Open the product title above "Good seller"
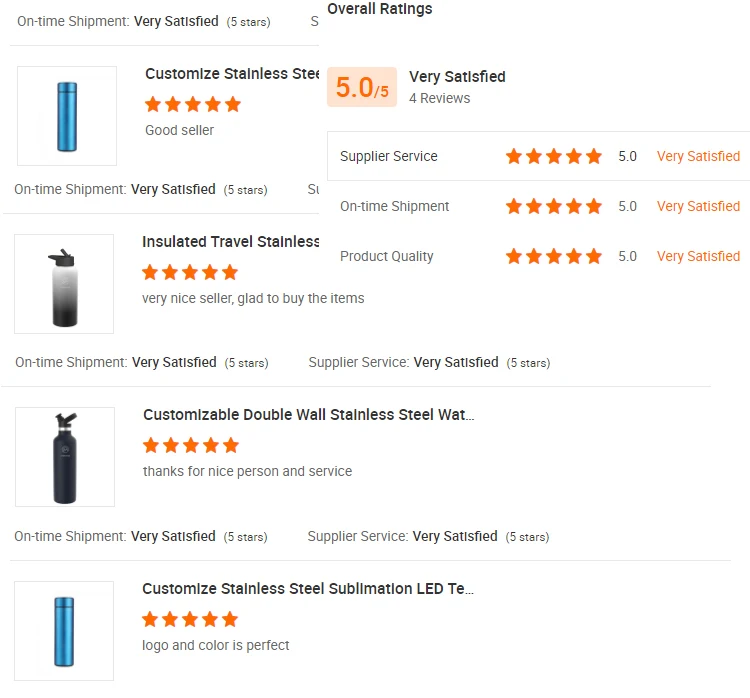Image resolution: width=750 pixels, height=698 pixels. click(232, 74)
